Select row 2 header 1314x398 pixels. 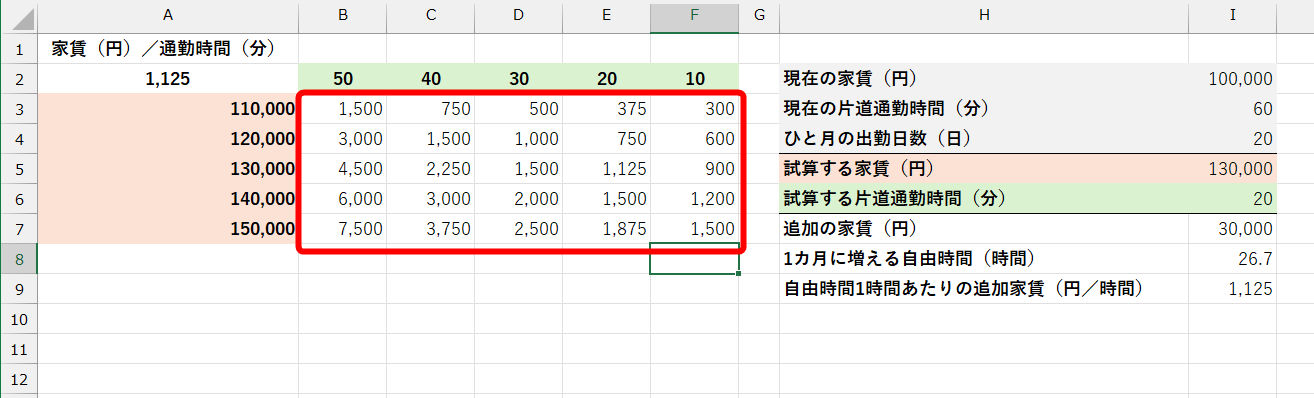[18, 78]
